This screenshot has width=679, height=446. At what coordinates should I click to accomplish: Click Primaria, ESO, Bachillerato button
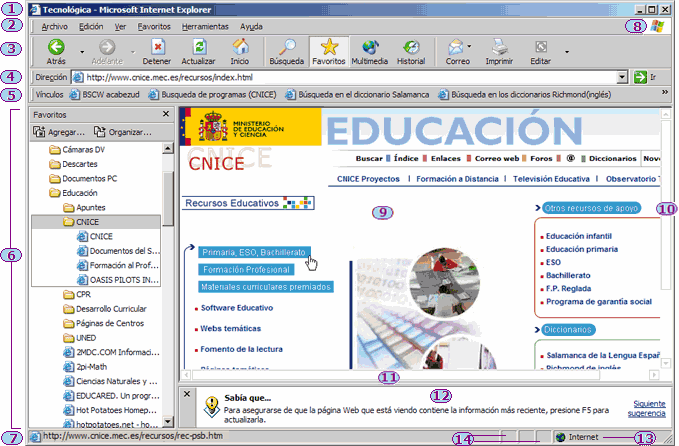(254, 252)
